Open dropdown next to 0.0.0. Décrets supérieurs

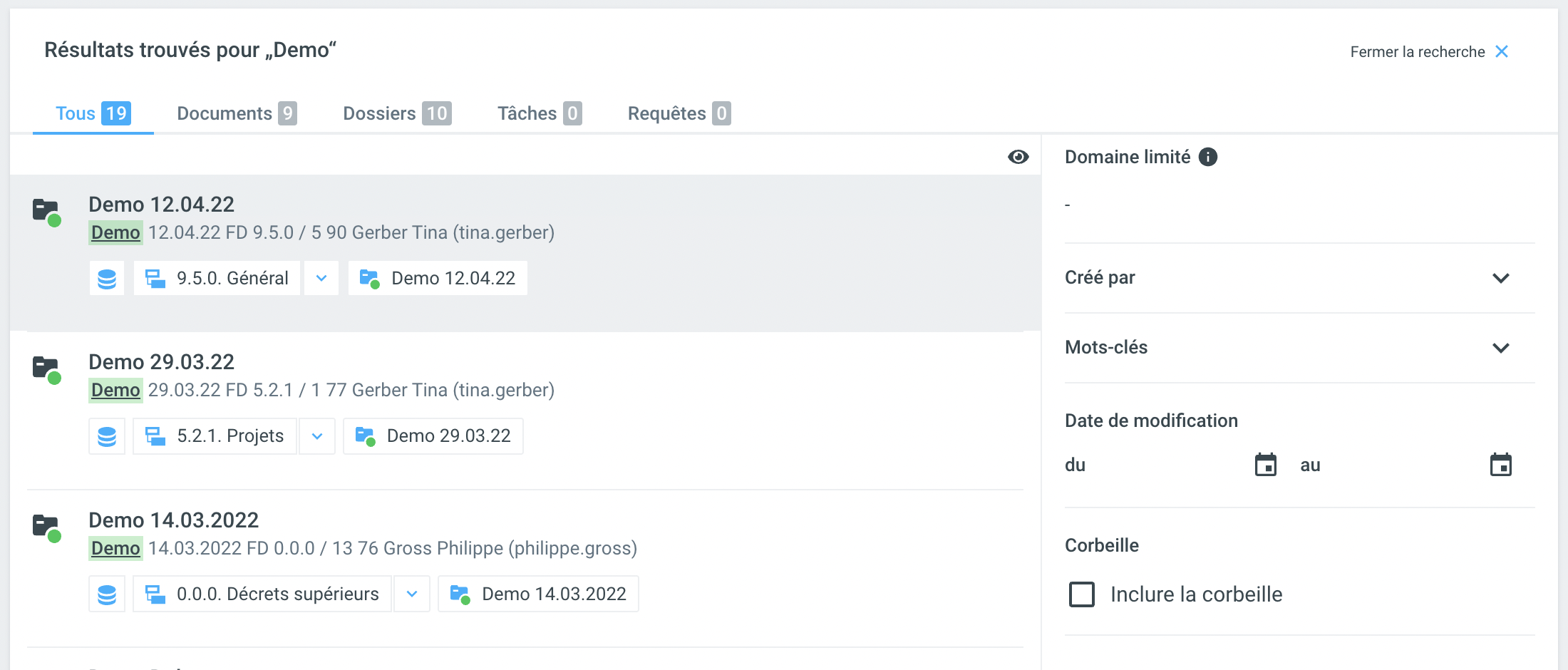click(x=412, y=594)
